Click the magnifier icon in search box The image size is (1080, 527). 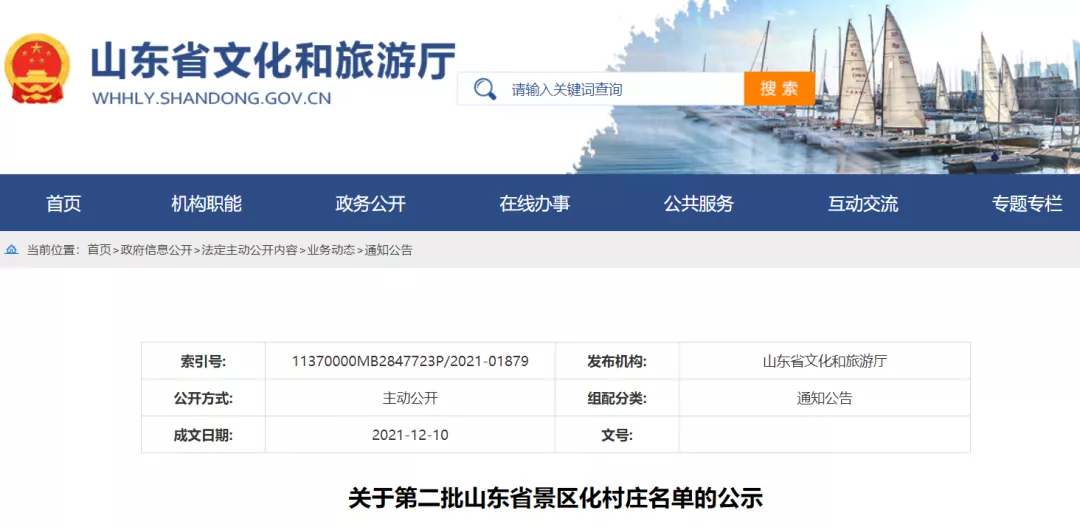[x=485, y=89]
